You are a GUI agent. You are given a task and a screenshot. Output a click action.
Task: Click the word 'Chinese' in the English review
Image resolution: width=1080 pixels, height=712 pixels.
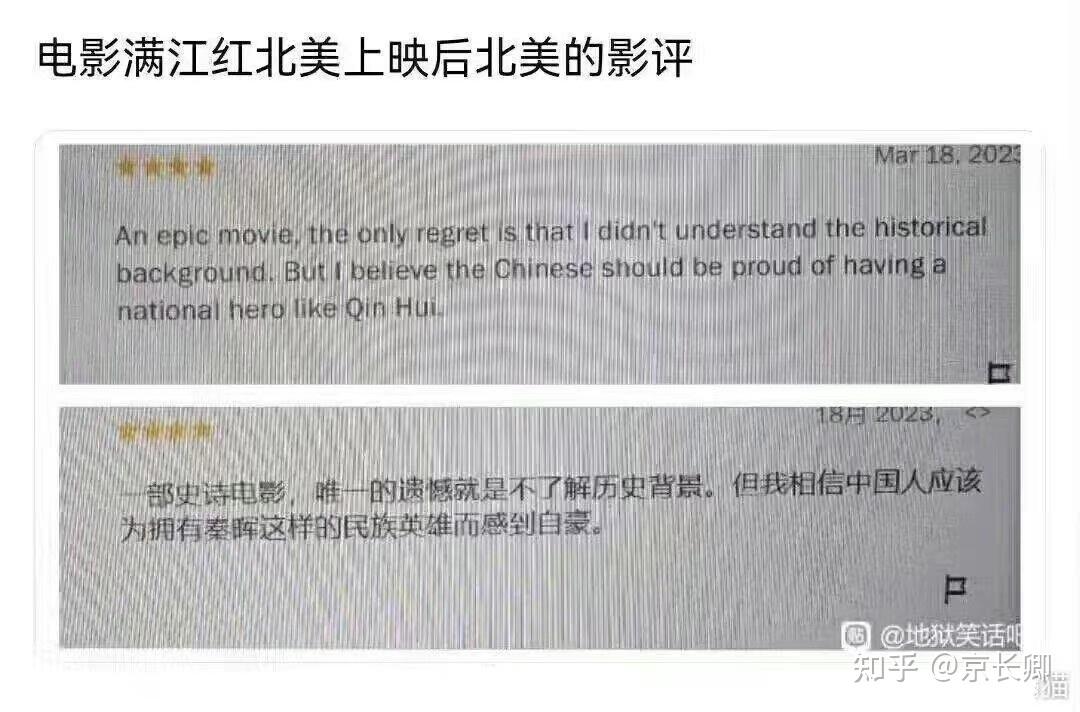543,269
